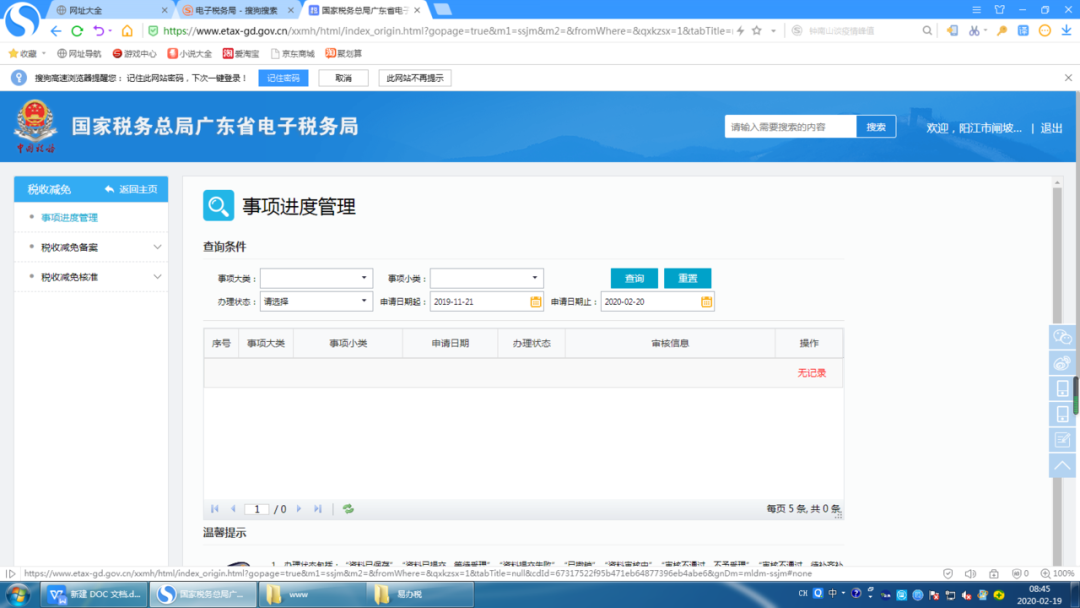This screenshot has height=608, width=1080.
Task: Open the browser skin (shirt) icon
Action: click(x=999, y=10)
